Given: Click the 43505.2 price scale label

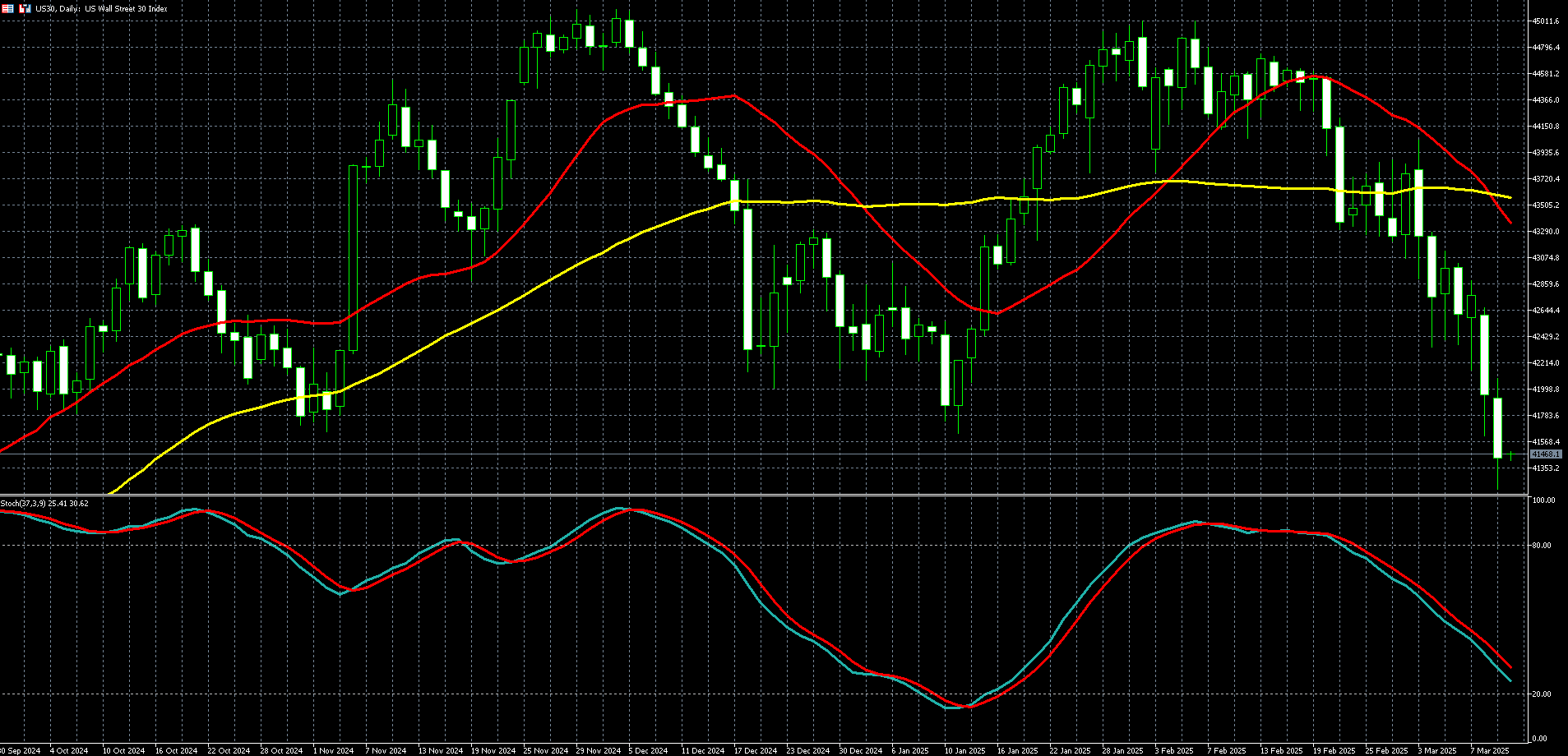Looking at the screenshot, I should pyautogui.click(x=1546, y=205).
